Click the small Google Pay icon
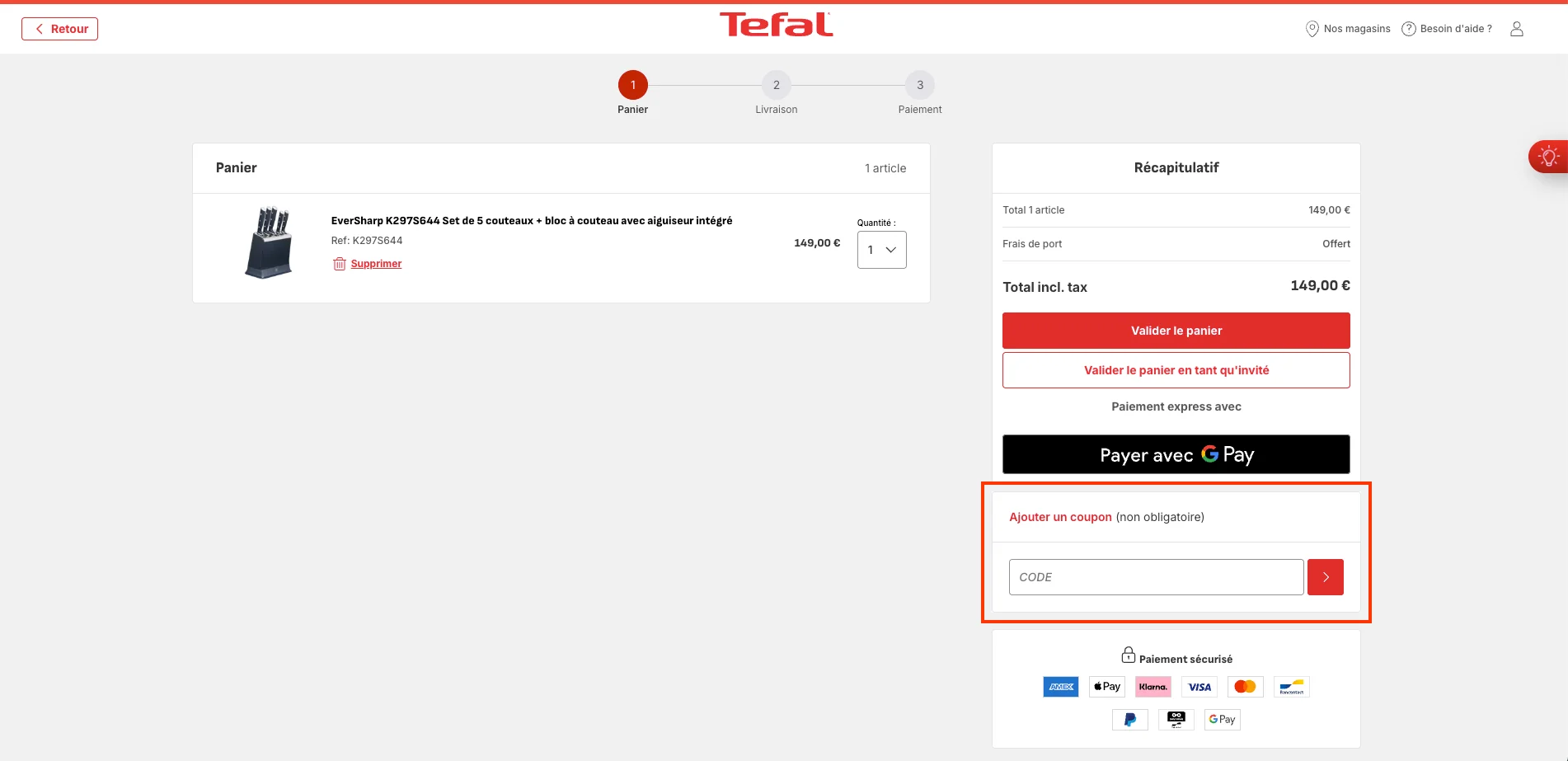The image size is (1568, 761). [1222, 720]
